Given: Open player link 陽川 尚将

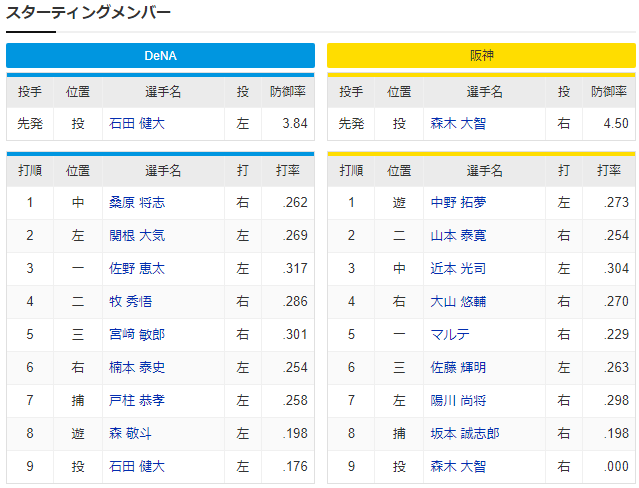Looking at the screenshot, I should coord(458,401).
